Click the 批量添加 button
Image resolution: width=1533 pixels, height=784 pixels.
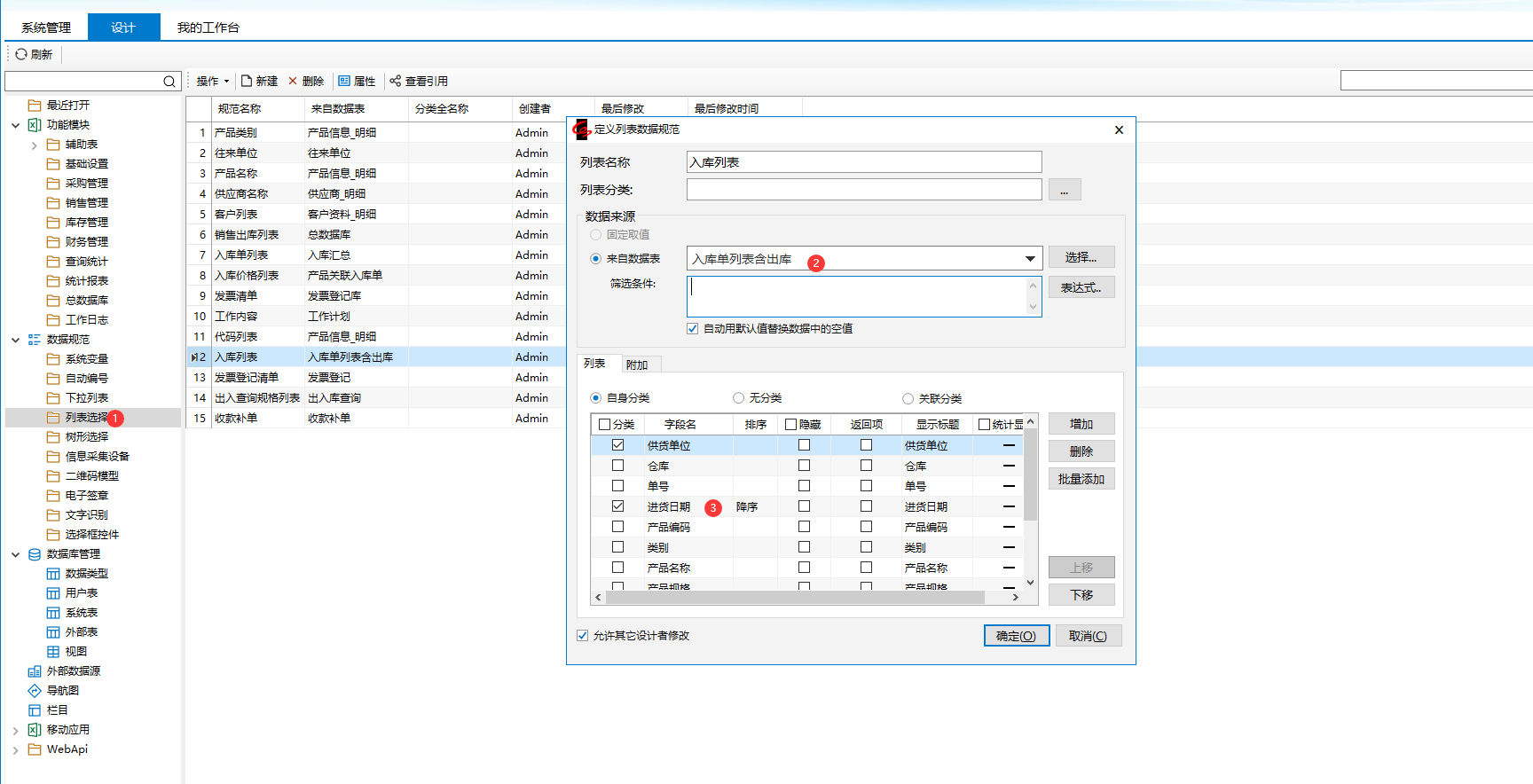pos(1081,479)
